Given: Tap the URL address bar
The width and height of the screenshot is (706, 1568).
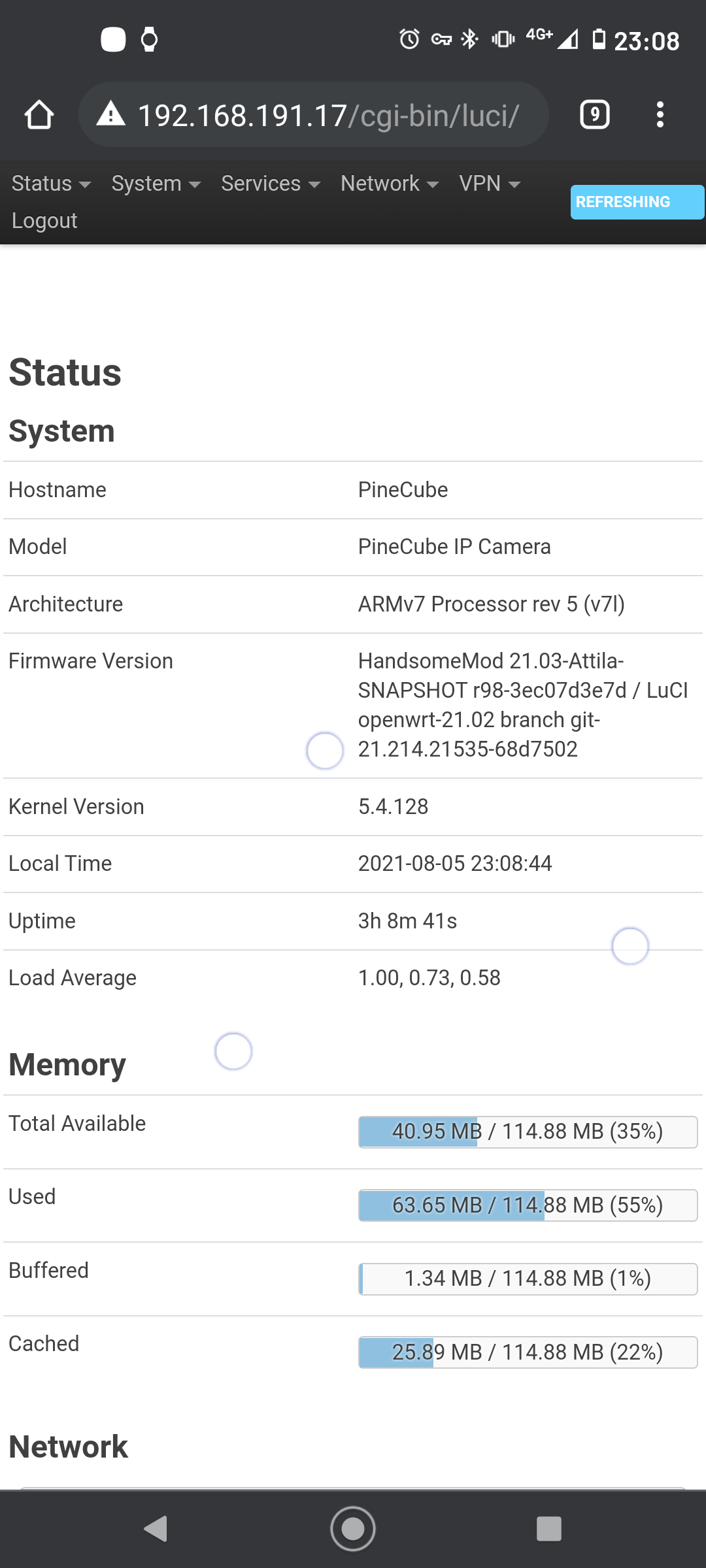Looking at the screenshot, I should tap(327, 115).
